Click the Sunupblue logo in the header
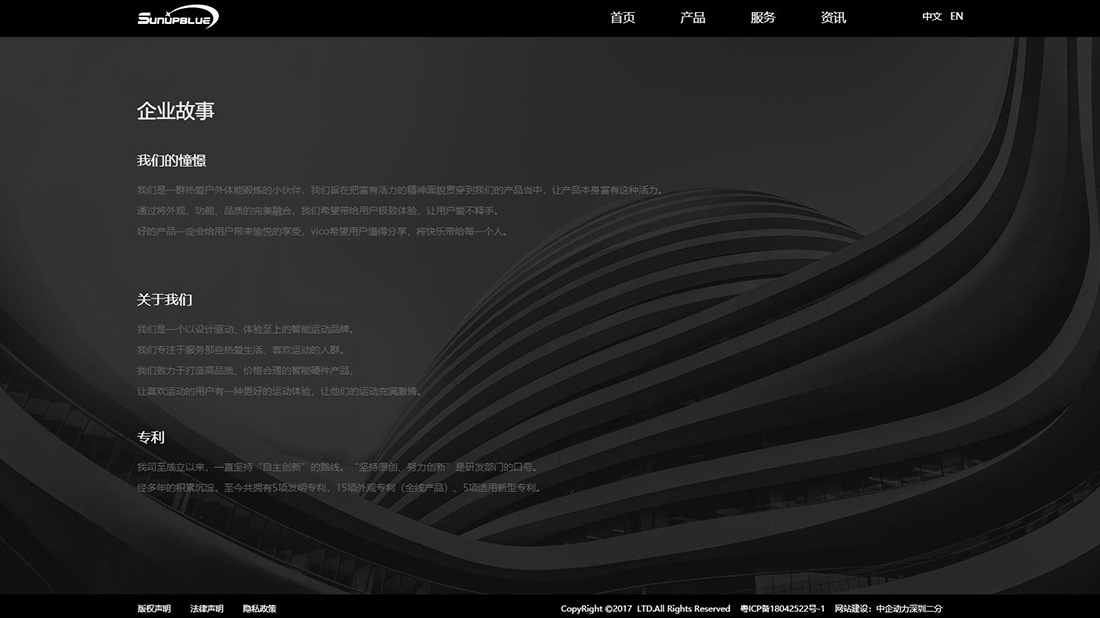This screenshot has width=1100, height=618. (x=178, y=17)
